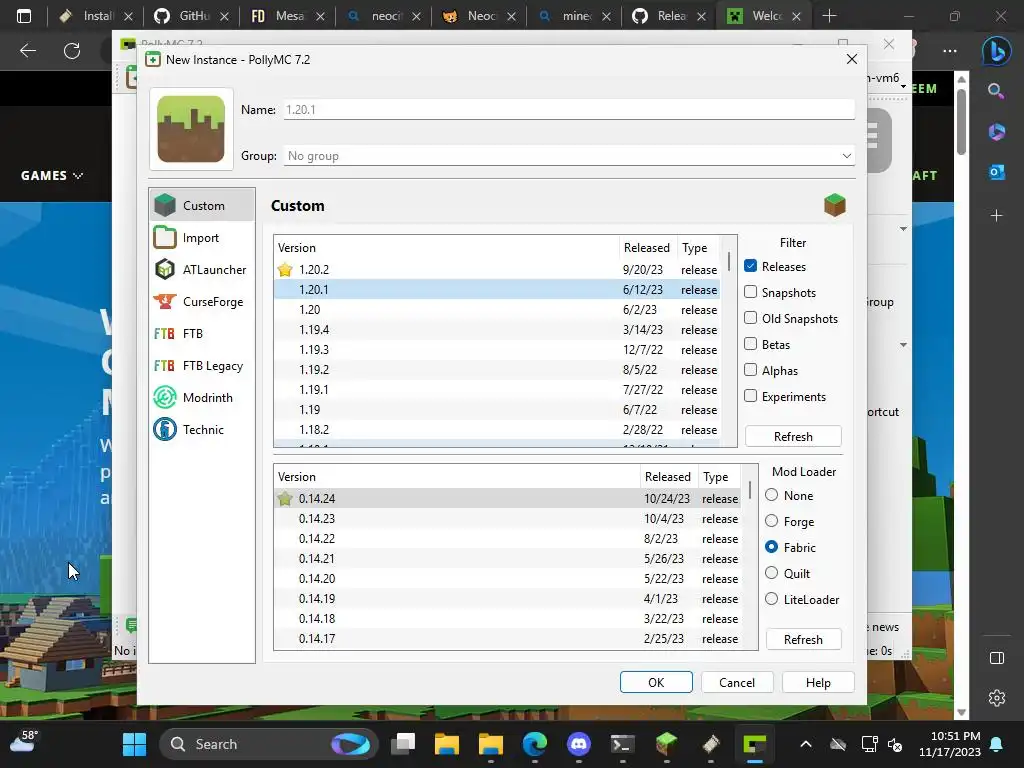This screenshot has height=768, width=1024.
Task: Refresh the mod loader version list
Action: (x=803, y=639)
